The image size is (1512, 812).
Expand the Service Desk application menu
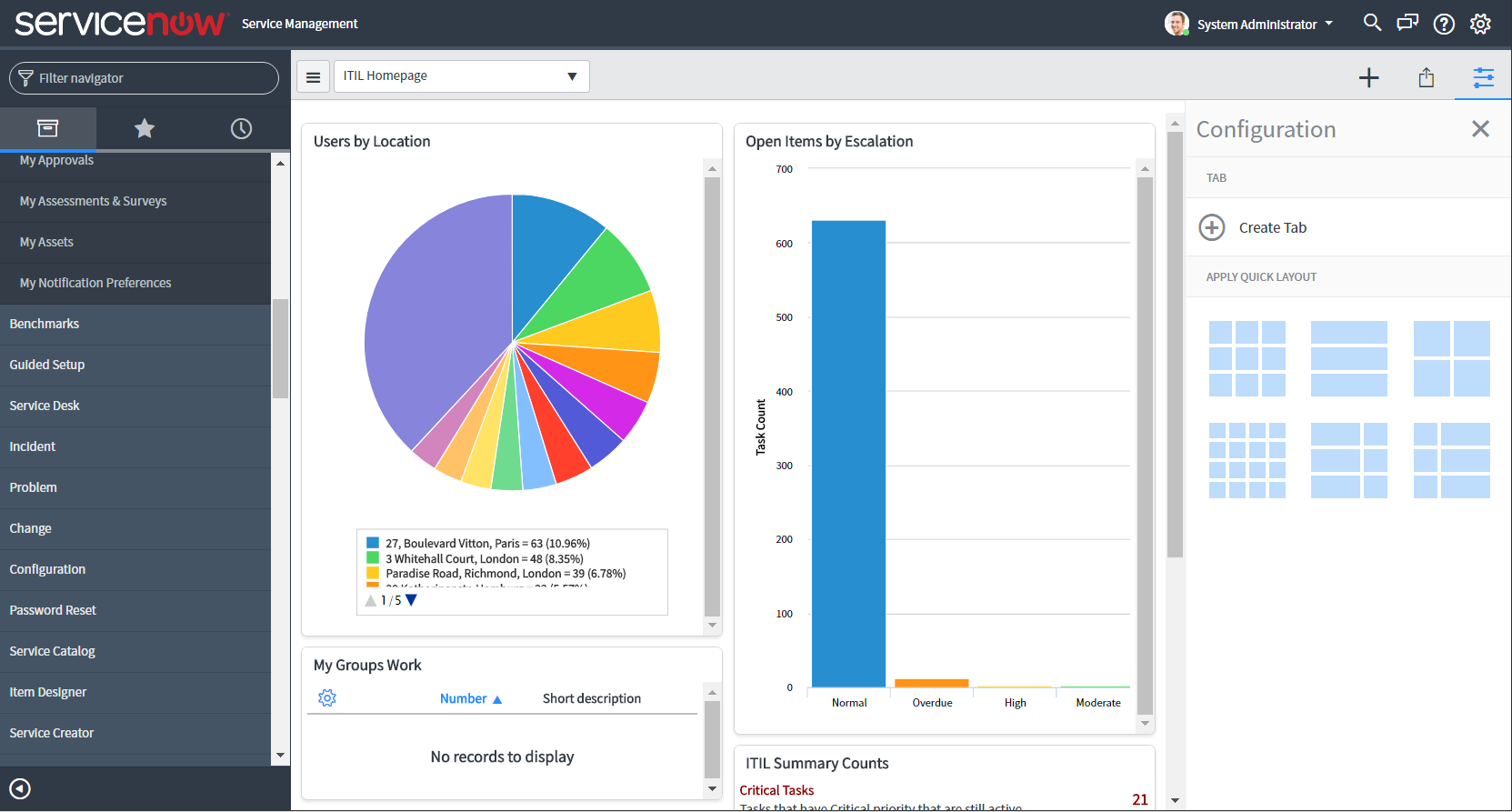point(135,406)
